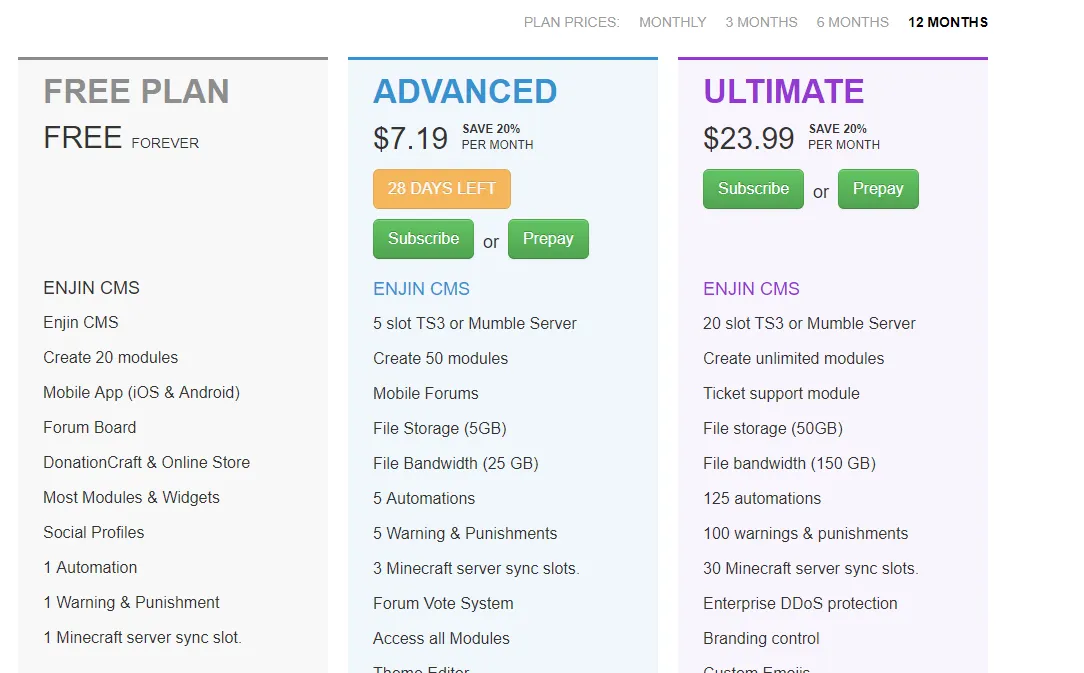Click the Free Plan heading

click(x=136, y=91)
